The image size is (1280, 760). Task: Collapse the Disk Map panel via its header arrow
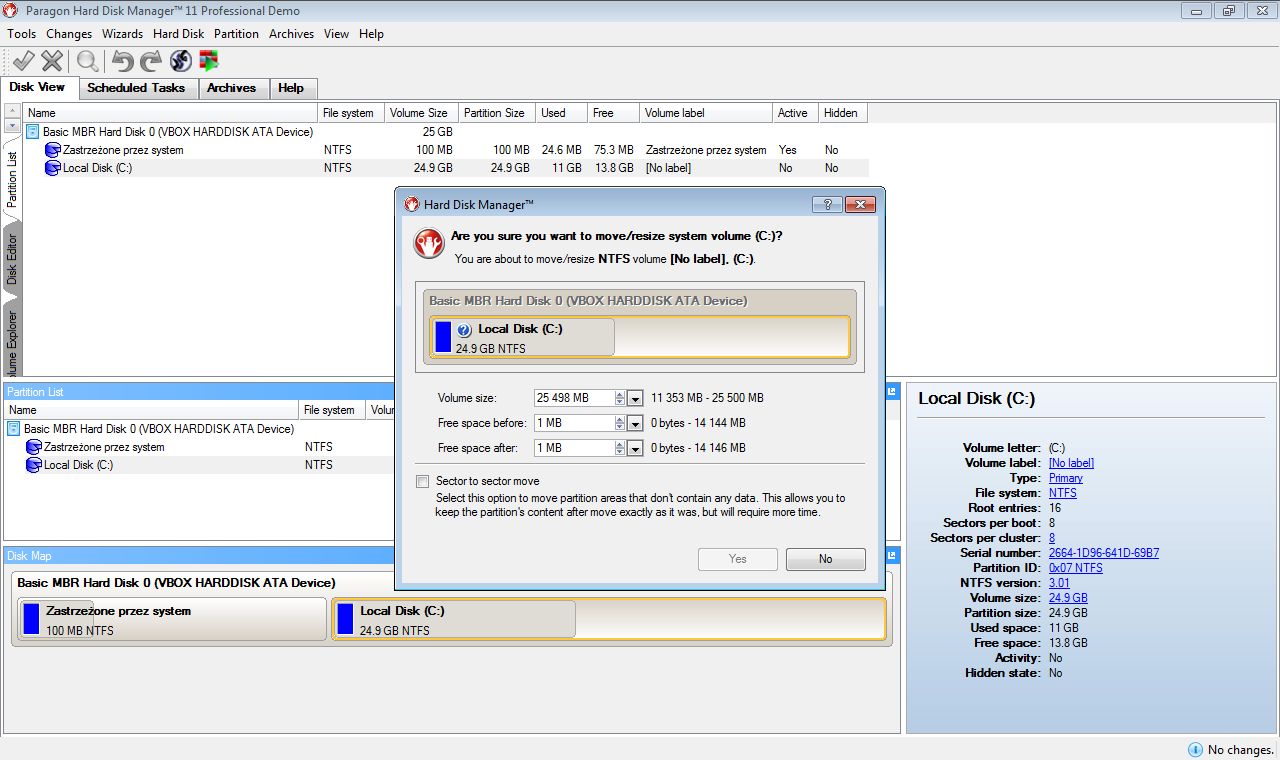(x=893, y=555)
